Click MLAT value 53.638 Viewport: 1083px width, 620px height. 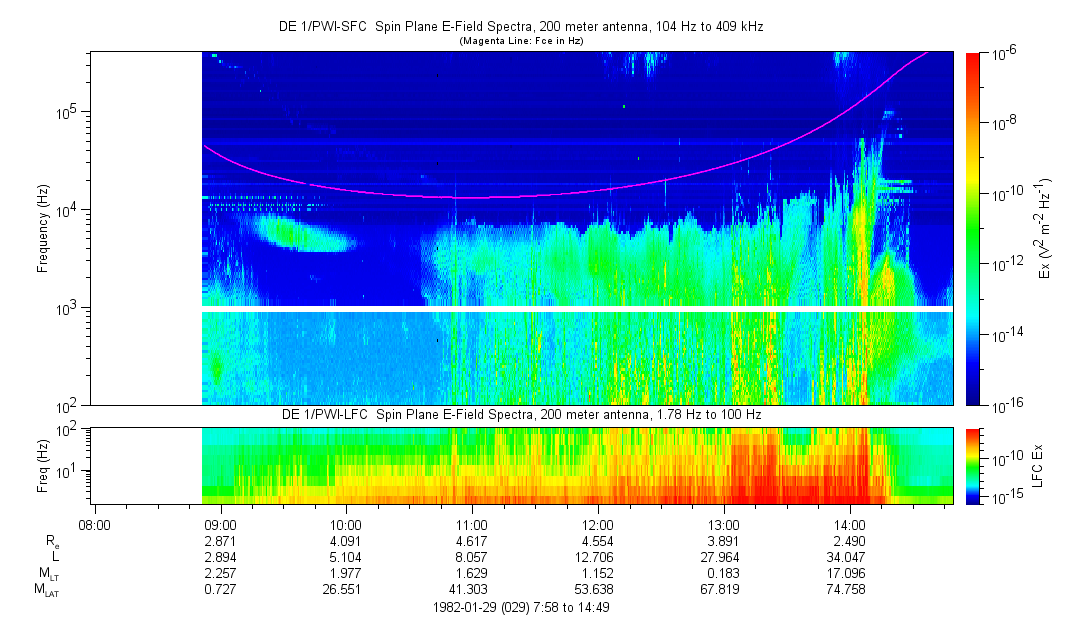click(x=595, y=589)
